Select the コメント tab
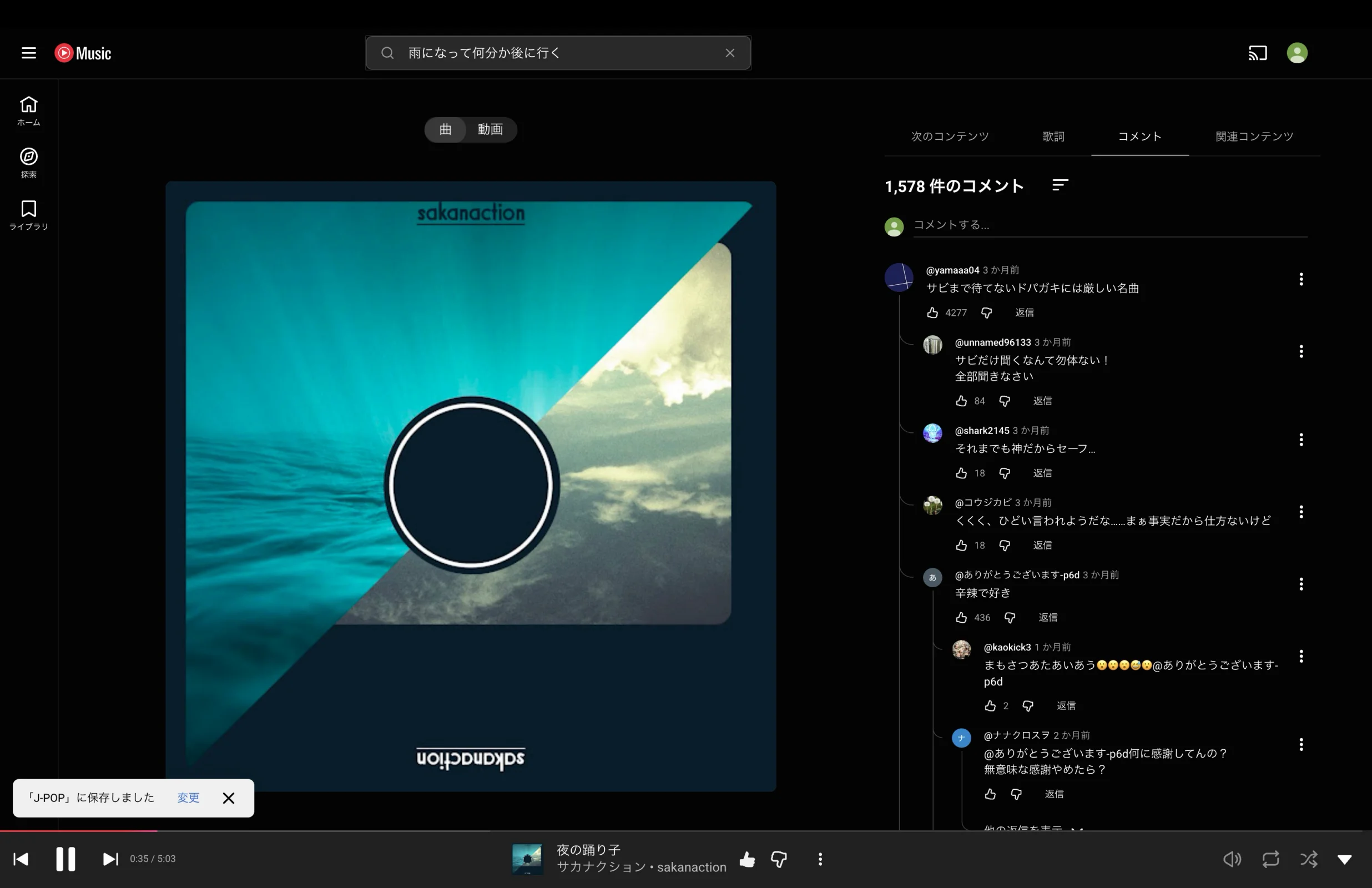The width and height of the screenshot is (1372, 888). click(x=1139, y=137)
